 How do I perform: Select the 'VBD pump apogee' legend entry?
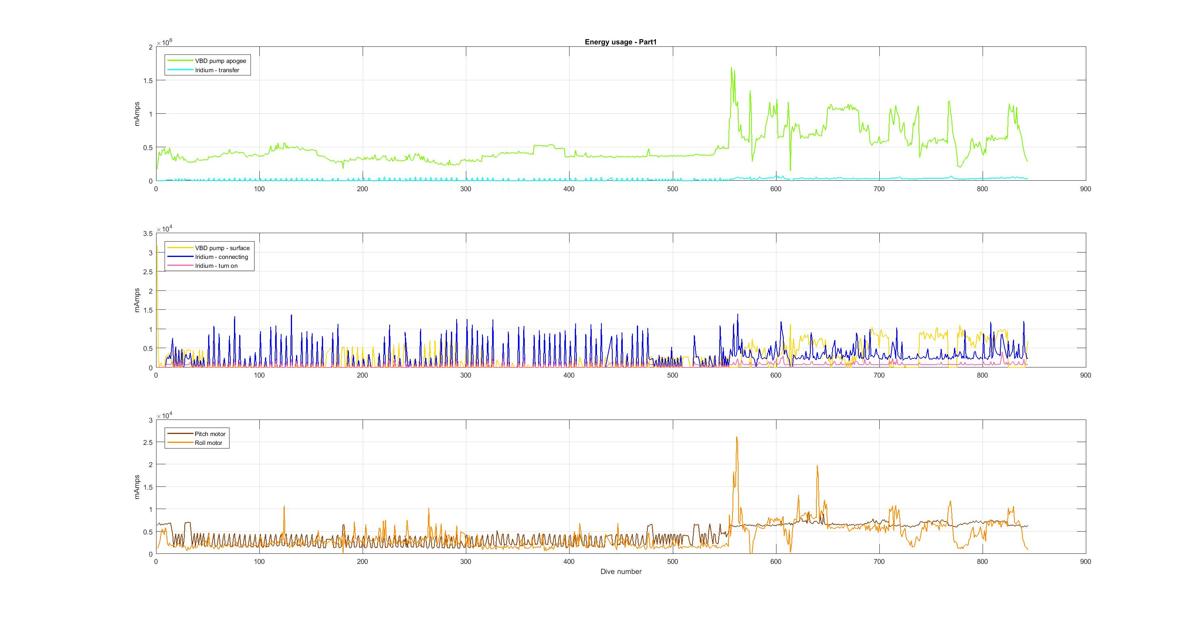pyautogui.click(x=221, y=61)
